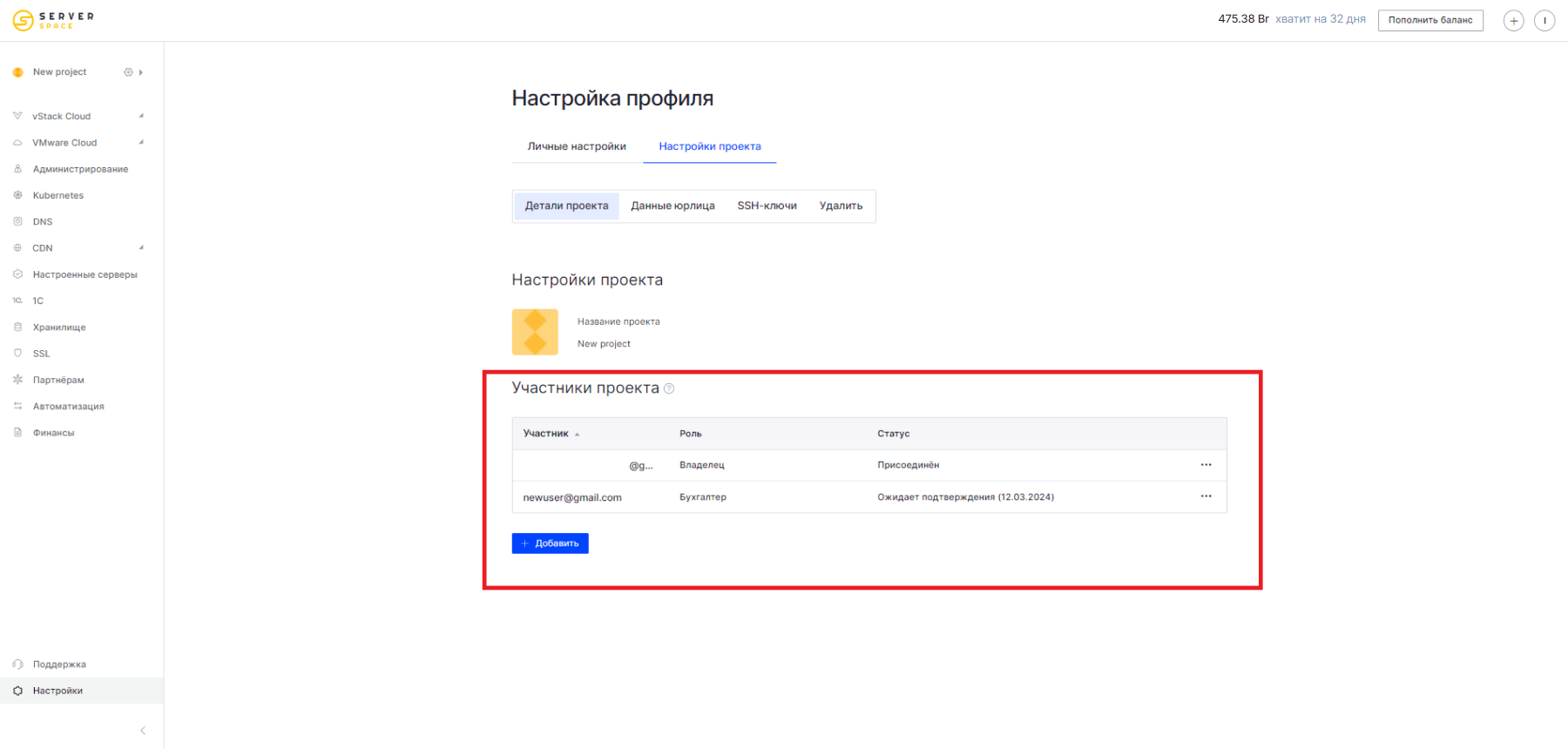Viewport: 1568px width, 749px height.
Task: Click the New project name value
Action: (x=604, y=344)
